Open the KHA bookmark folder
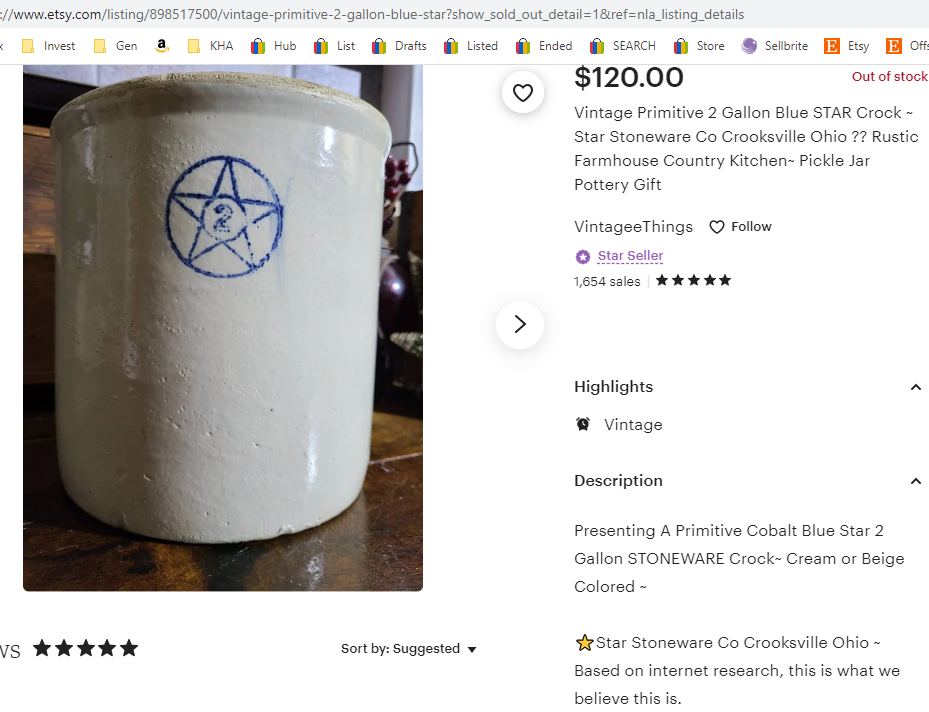 point(210,46)
